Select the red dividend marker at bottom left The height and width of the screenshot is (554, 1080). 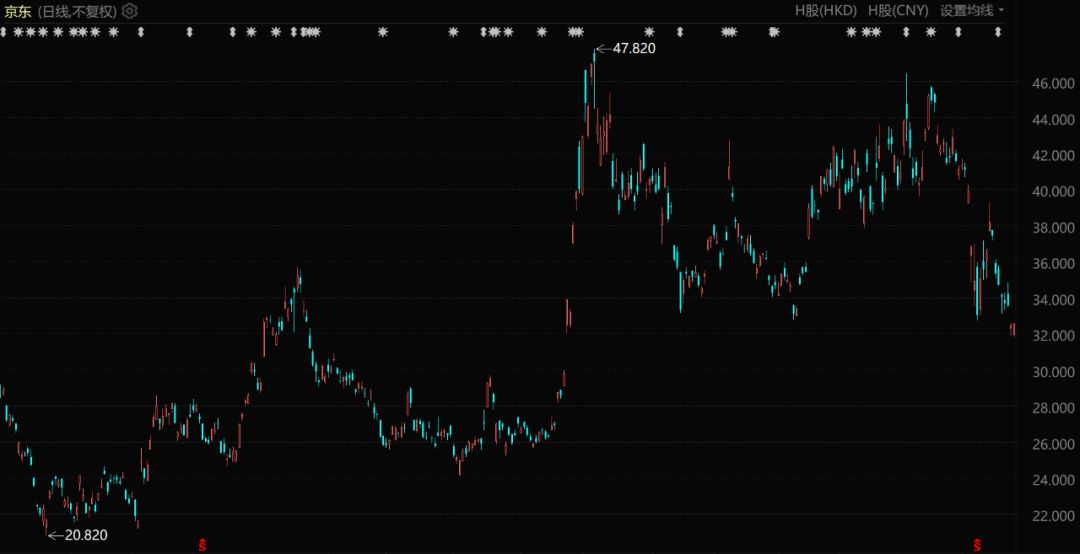203,544
